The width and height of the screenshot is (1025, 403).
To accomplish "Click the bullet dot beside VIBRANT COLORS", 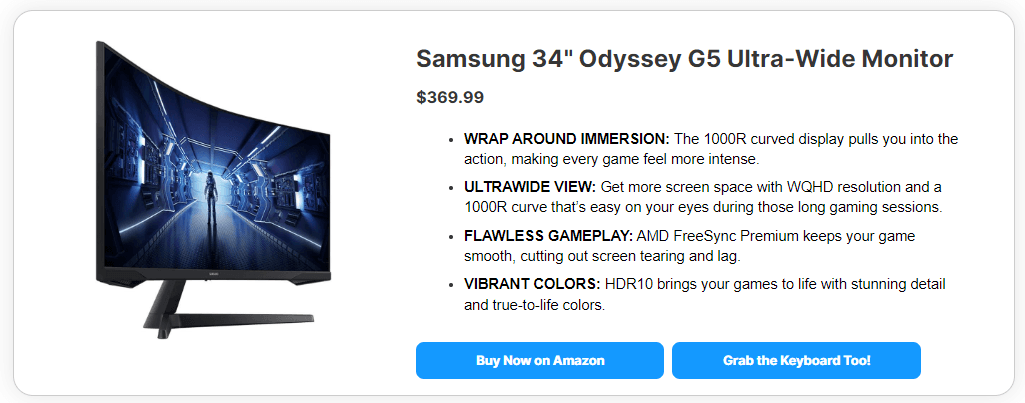I will [x=452, y=284].
